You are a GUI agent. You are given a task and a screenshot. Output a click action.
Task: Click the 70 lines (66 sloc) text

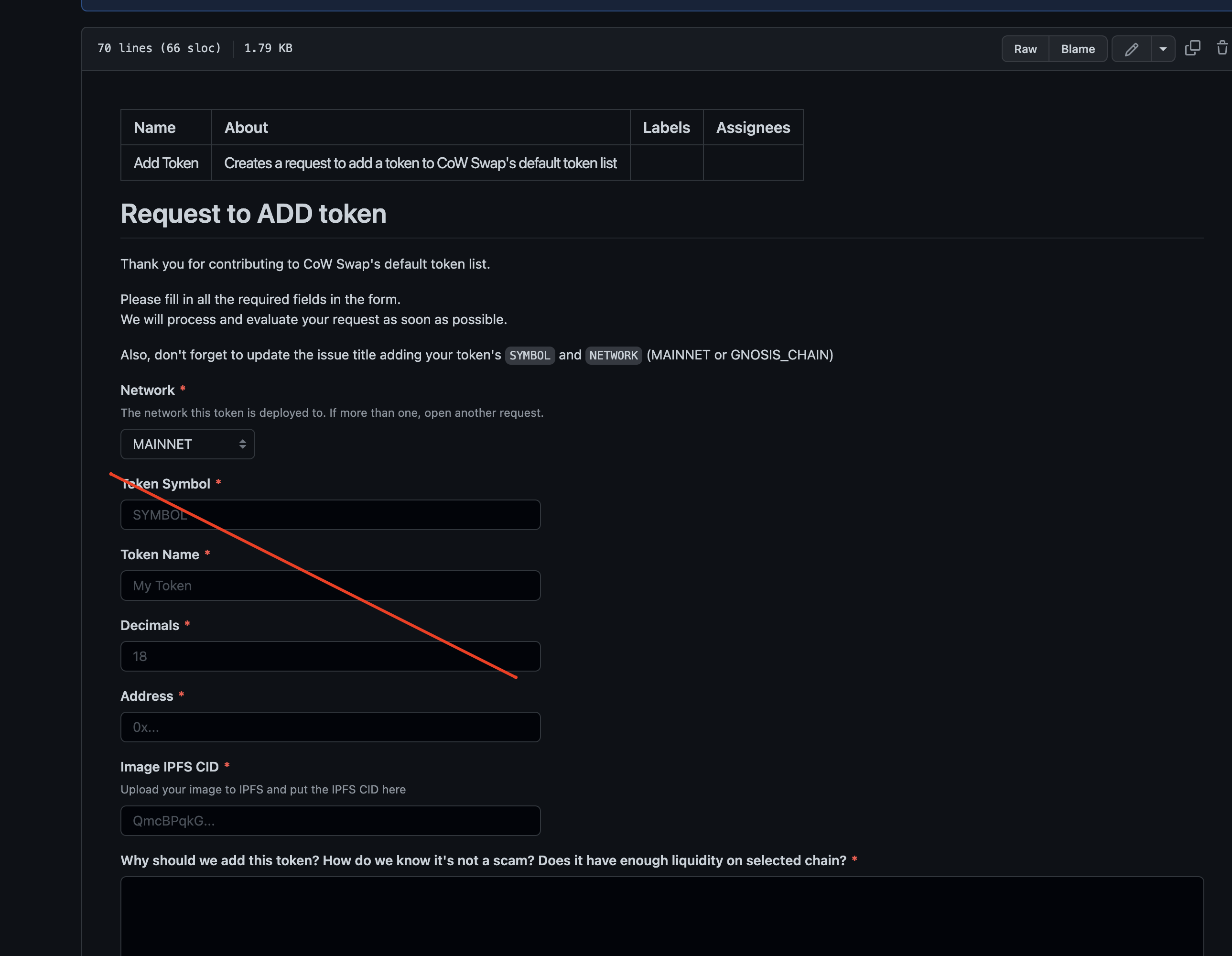159,49
